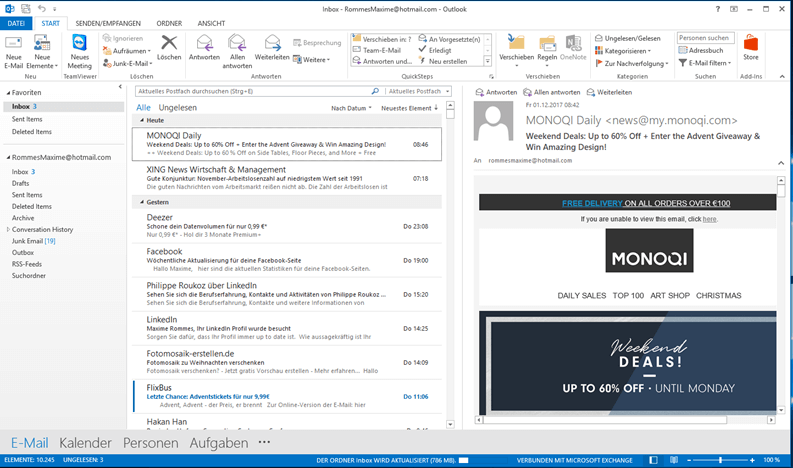Screen dimensions: 793x468
Task: Open the Drafts folder
Action: (21, 183)
